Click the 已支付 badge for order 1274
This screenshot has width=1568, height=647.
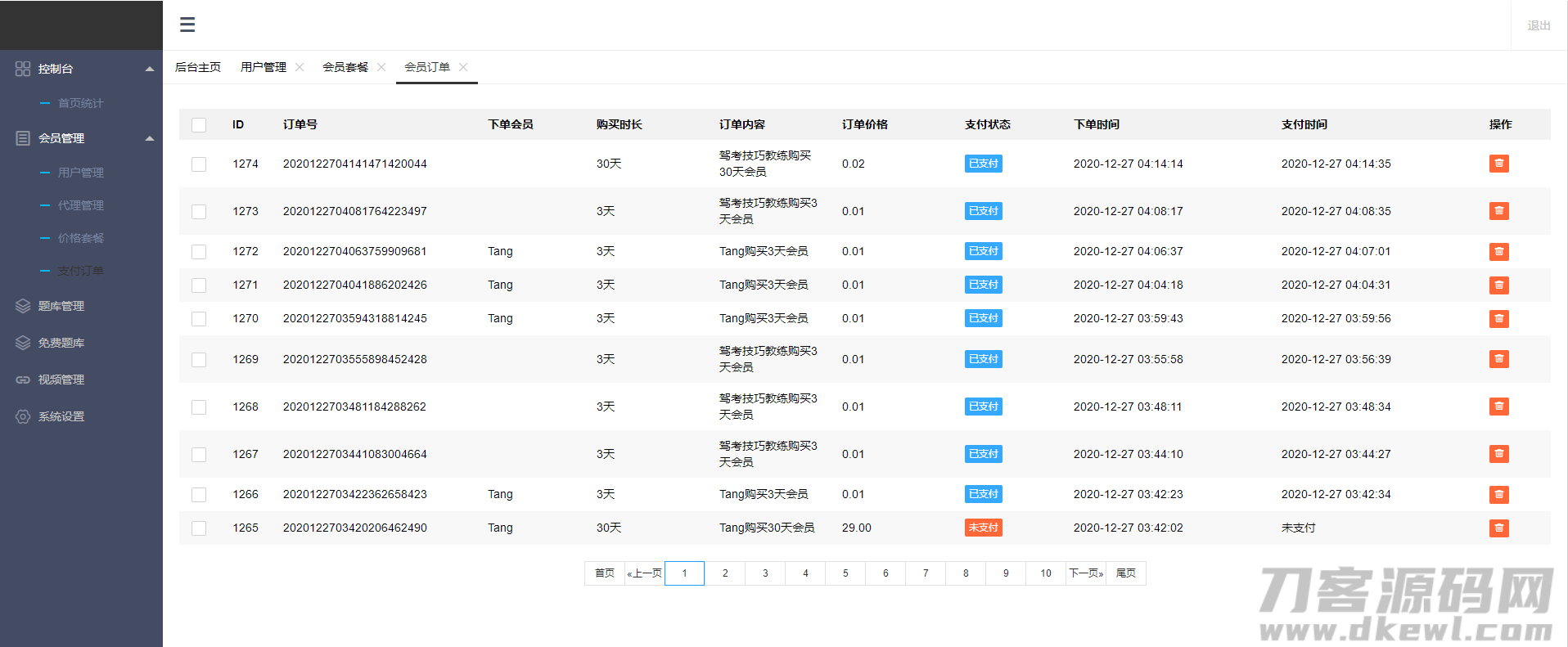pos(984,164)
